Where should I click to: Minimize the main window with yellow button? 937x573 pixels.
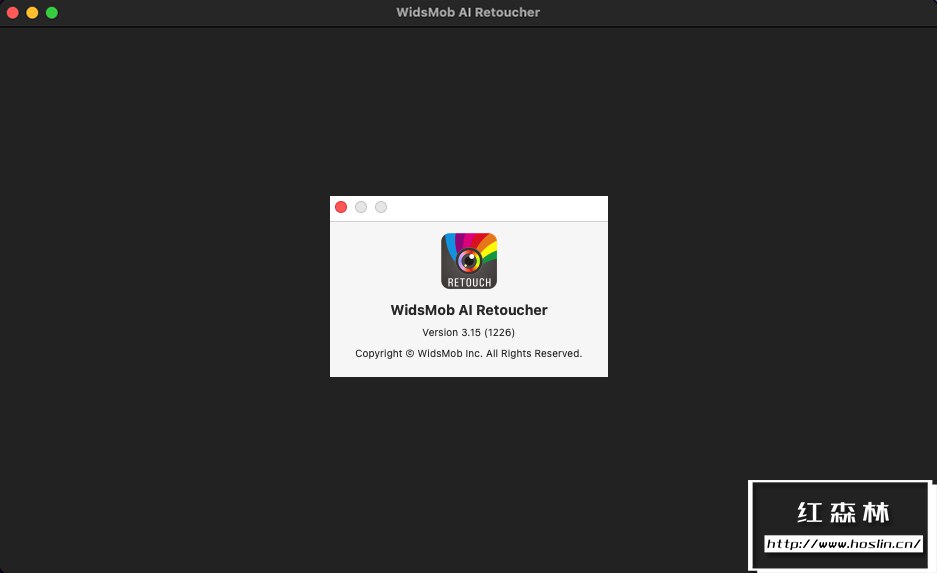32,13
